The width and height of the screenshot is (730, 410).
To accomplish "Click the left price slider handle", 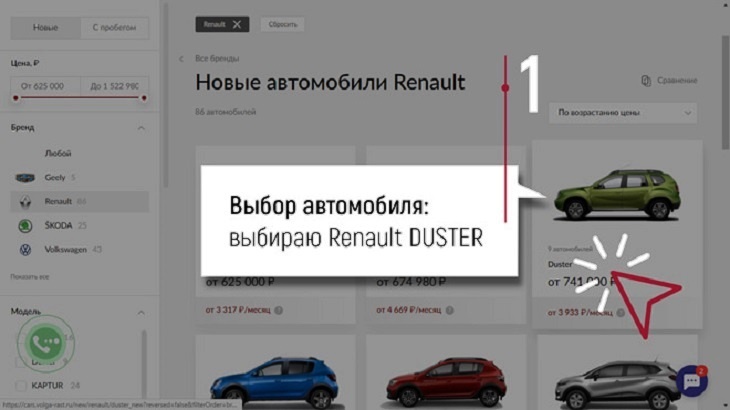I will [16, 98].
